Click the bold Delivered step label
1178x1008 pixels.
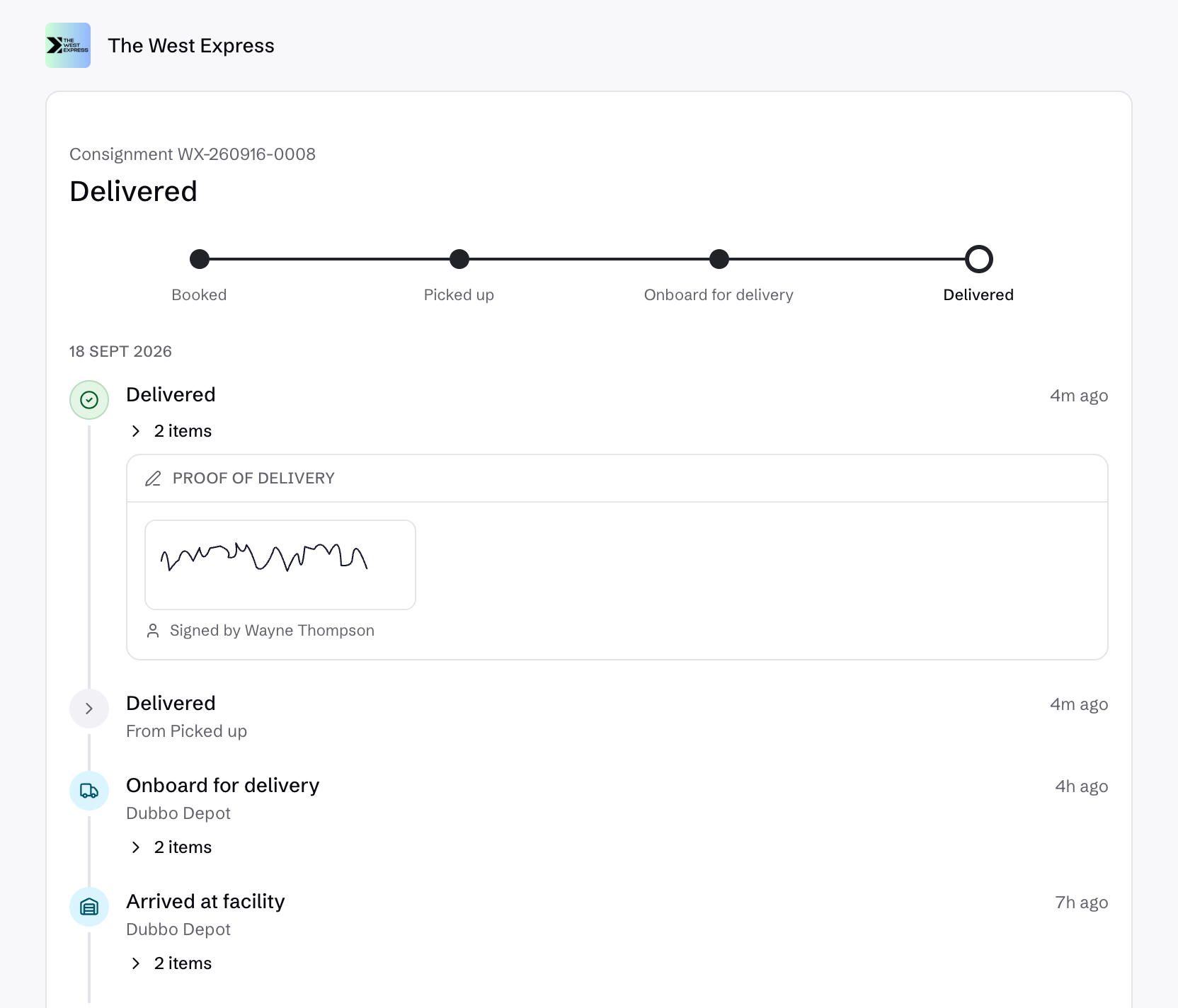[x=978, y=295]
